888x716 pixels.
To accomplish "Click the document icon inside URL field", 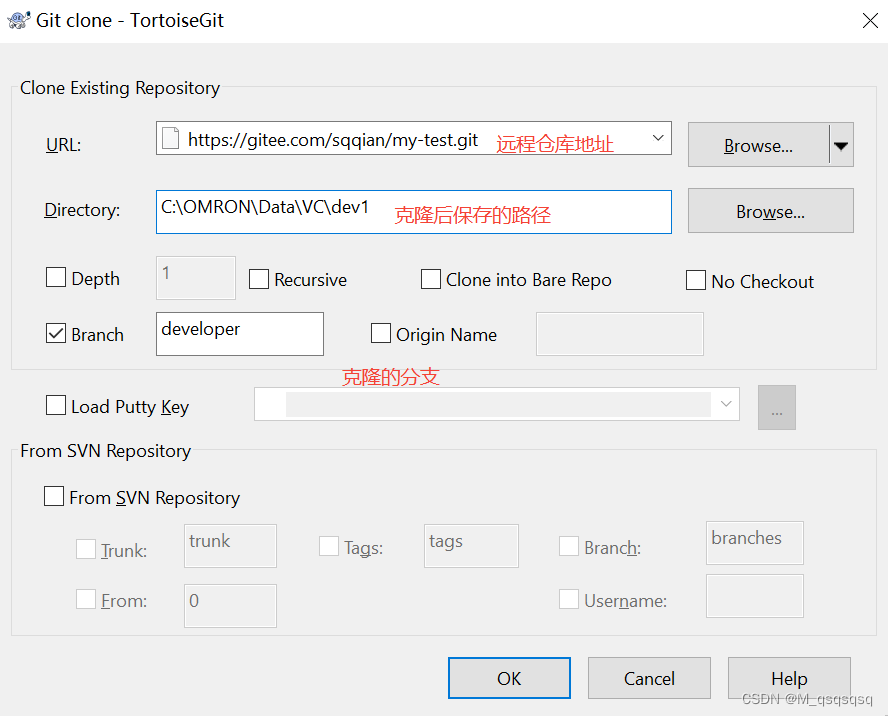I will (170, 138).
